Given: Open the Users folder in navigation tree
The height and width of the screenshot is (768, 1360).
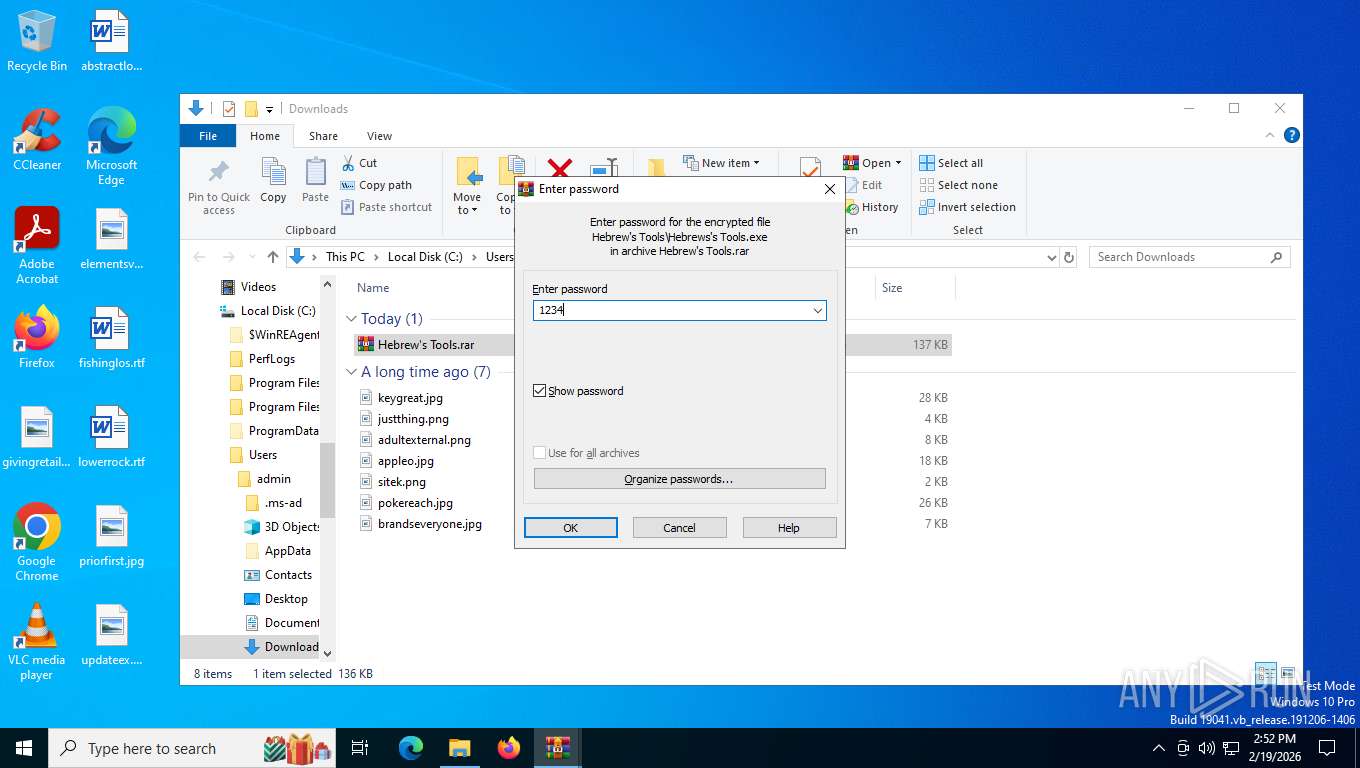Looking at the screenshot, I should click(x=263, y=455).
